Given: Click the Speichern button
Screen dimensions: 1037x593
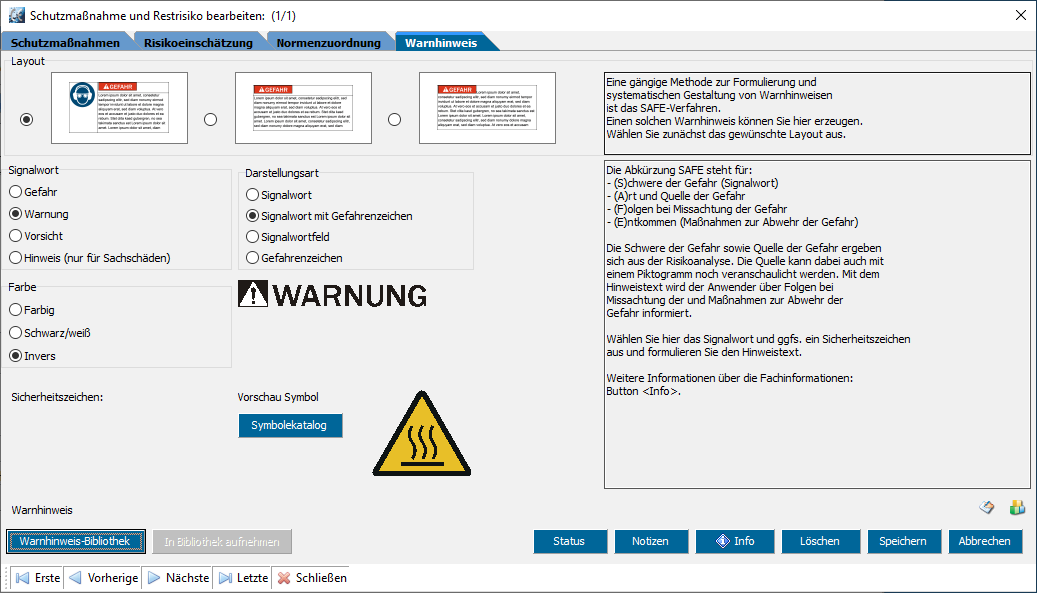Looking at the screenshot, I should [x=903, y=541].
